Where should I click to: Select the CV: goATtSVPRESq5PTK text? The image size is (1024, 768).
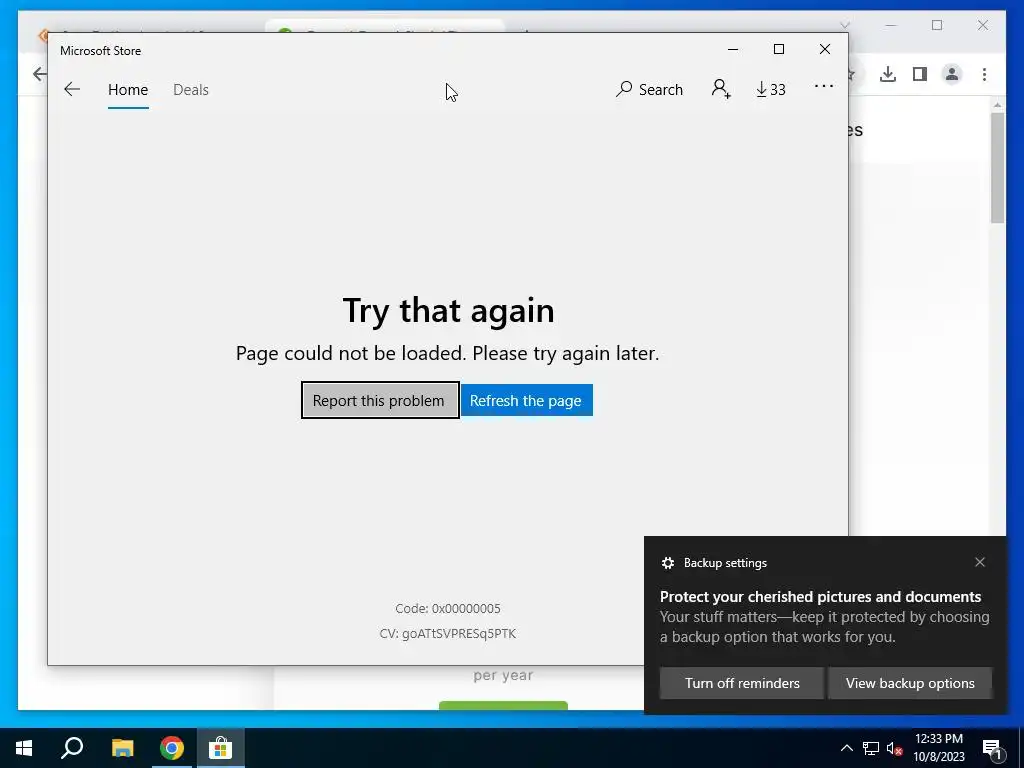[x=448, y=633]
